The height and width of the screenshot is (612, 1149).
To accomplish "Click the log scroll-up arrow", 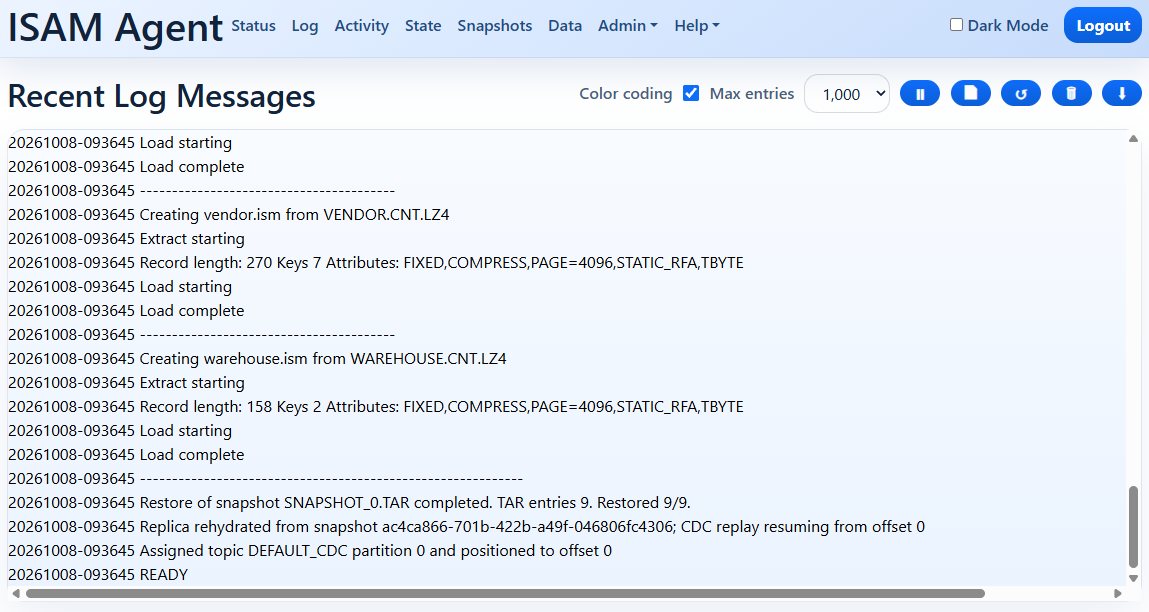I will click(x=1134, y=139).
